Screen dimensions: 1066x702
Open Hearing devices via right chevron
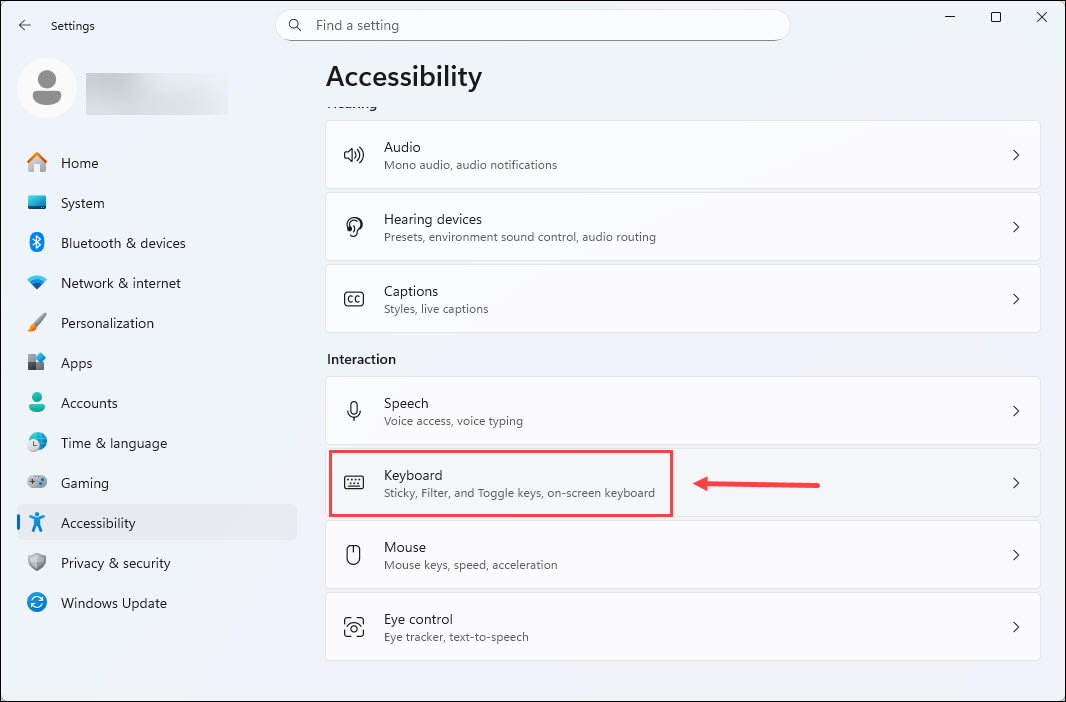pyautogui.click(x=1015, y=227)
